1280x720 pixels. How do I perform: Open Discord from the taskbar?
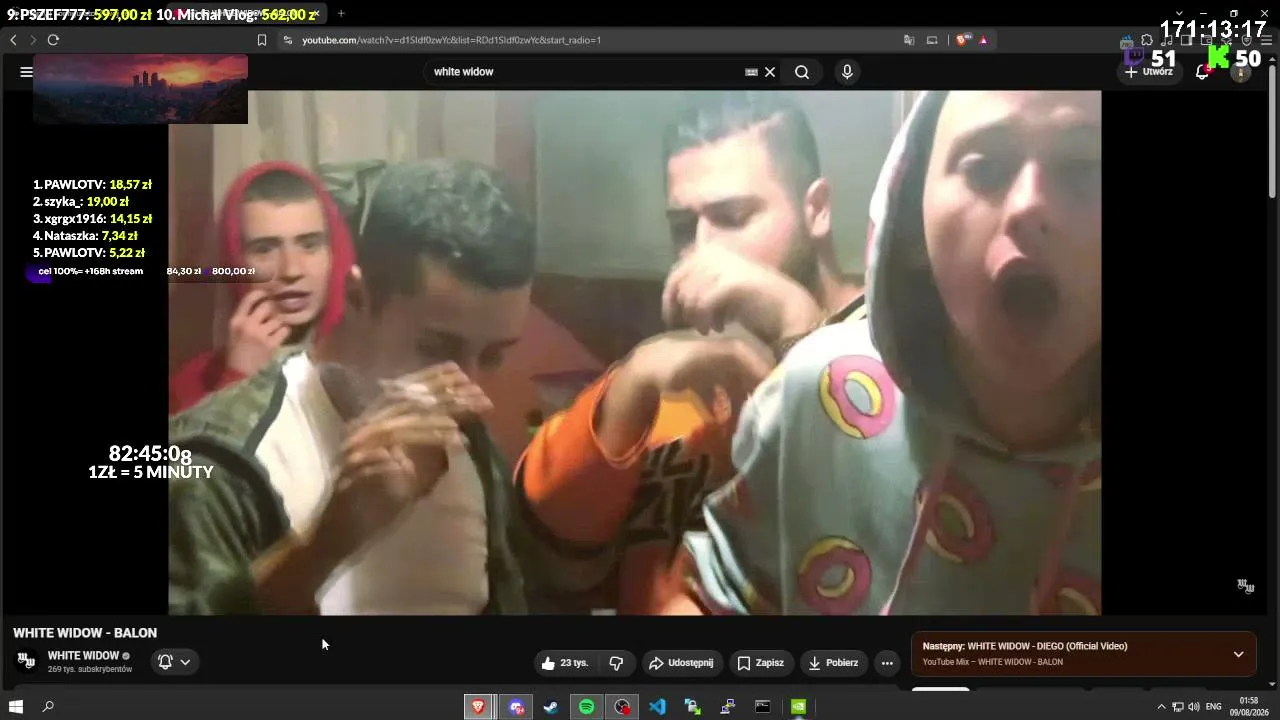[x=516, y=707]
